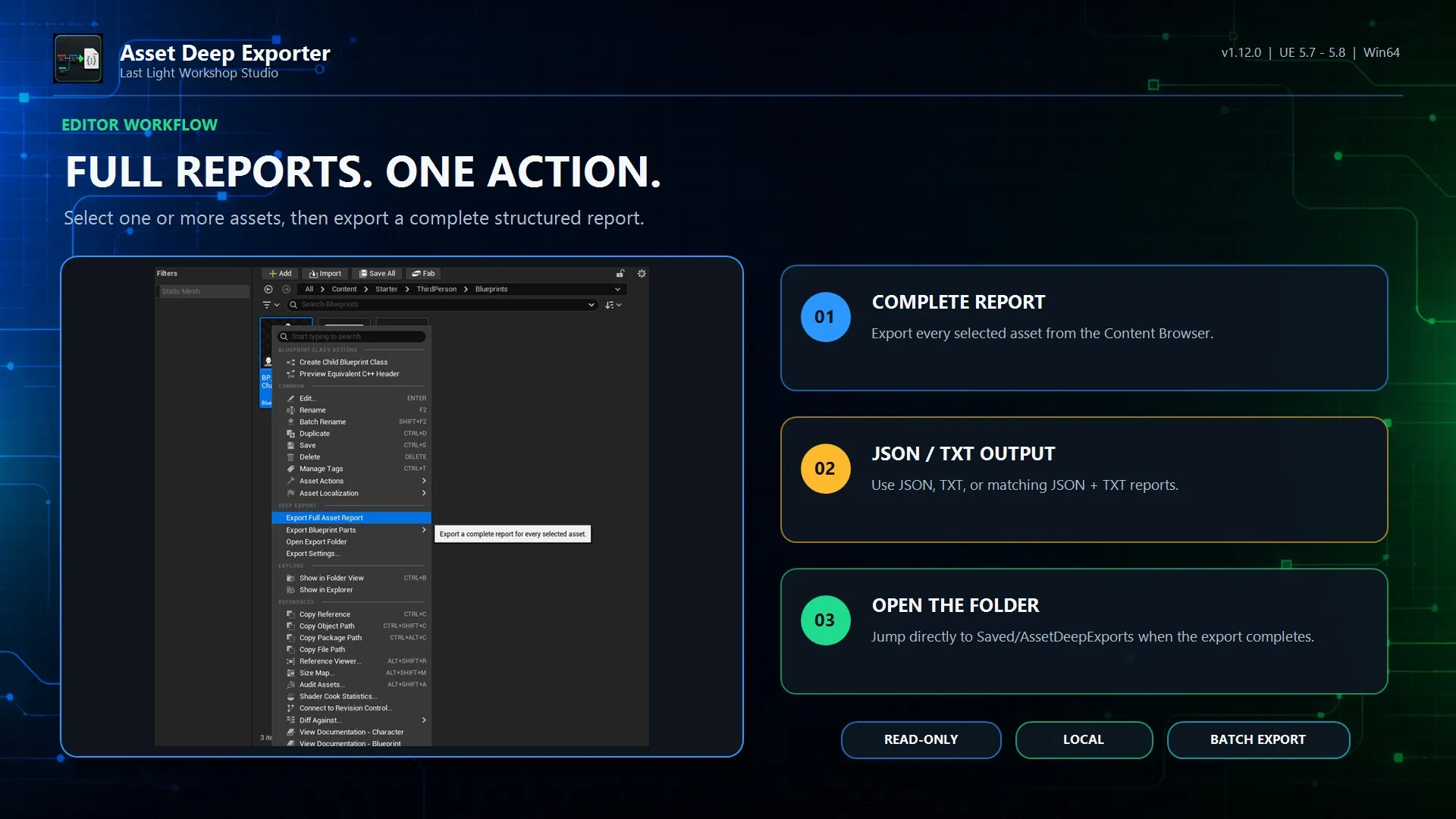Click the Manage Tags tag icon
The image size is (1456, 819).
290,469
